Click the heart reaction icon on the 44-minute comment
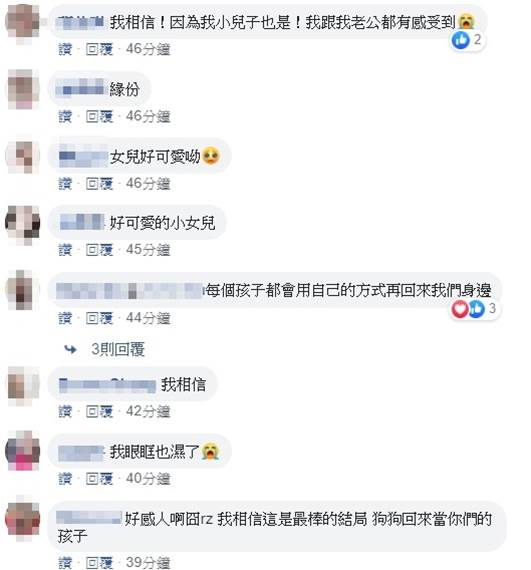This screenshot has width=531, height=570. pyautogui.click(x=460, y=309)
